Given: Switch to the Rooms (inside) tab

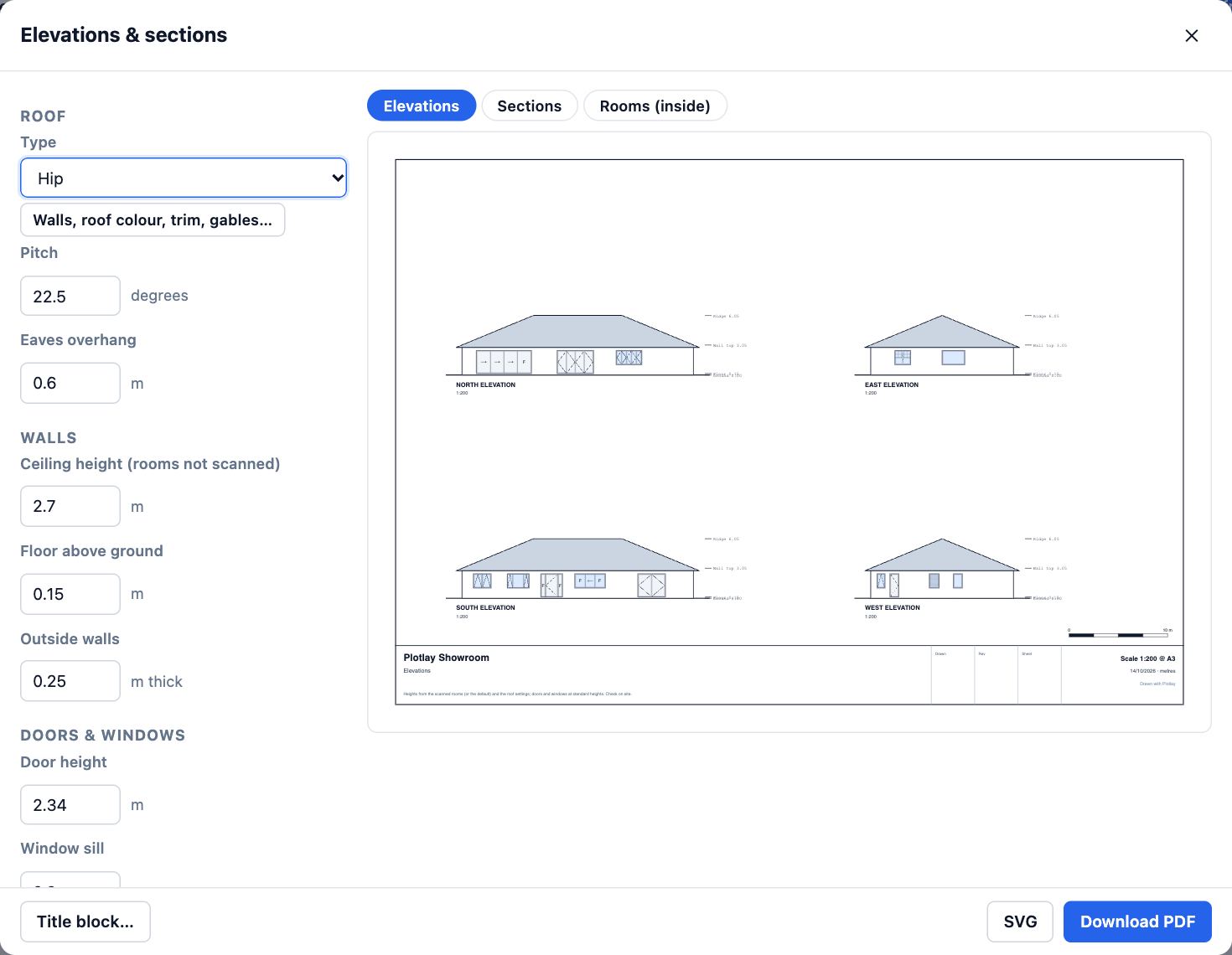Looking at the screenshot, I should pyautogui.click(x=655, y=106).
